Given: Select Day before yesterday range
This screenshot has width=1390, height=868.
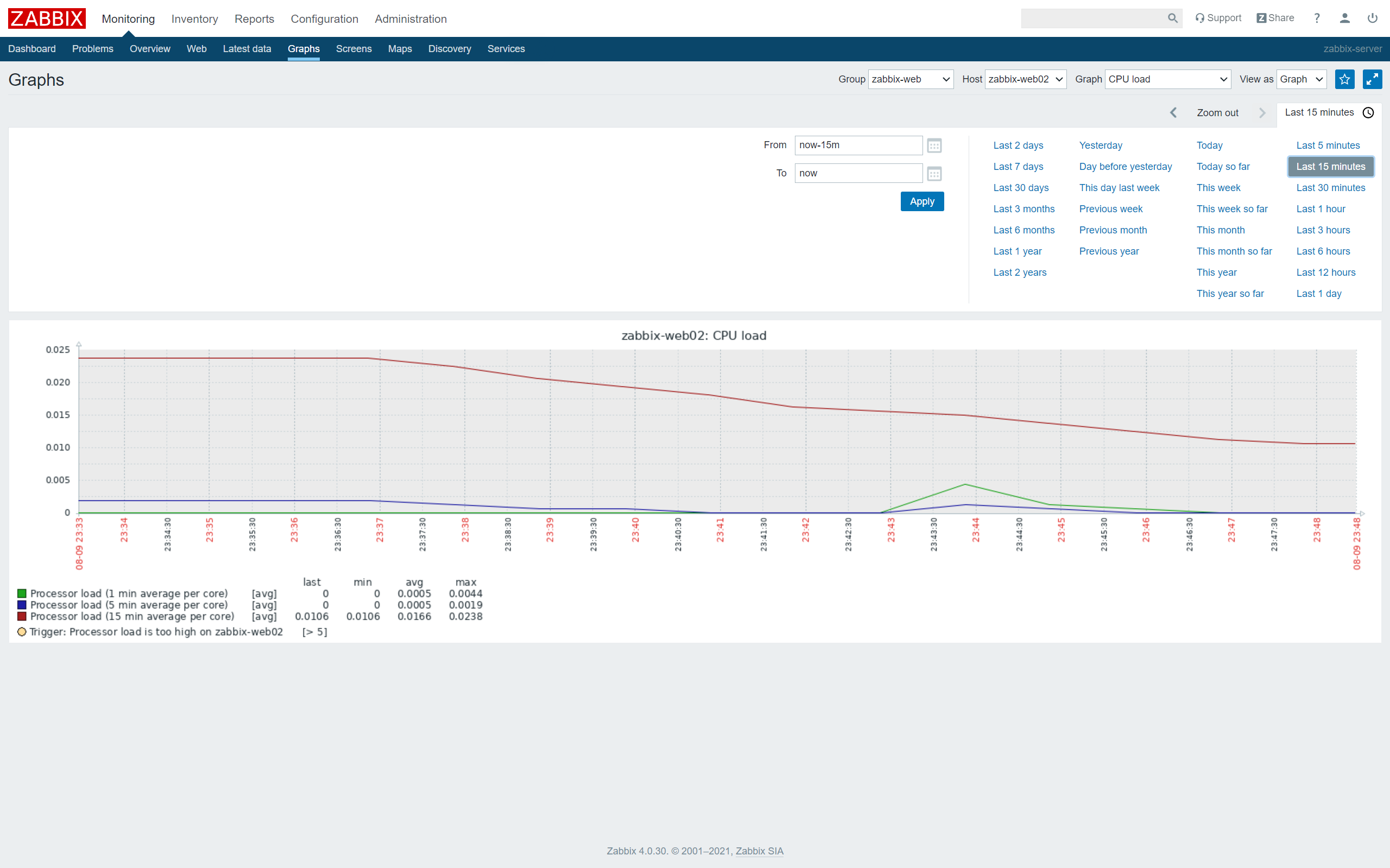Looking at the screenshot, I should (1126, 167).
